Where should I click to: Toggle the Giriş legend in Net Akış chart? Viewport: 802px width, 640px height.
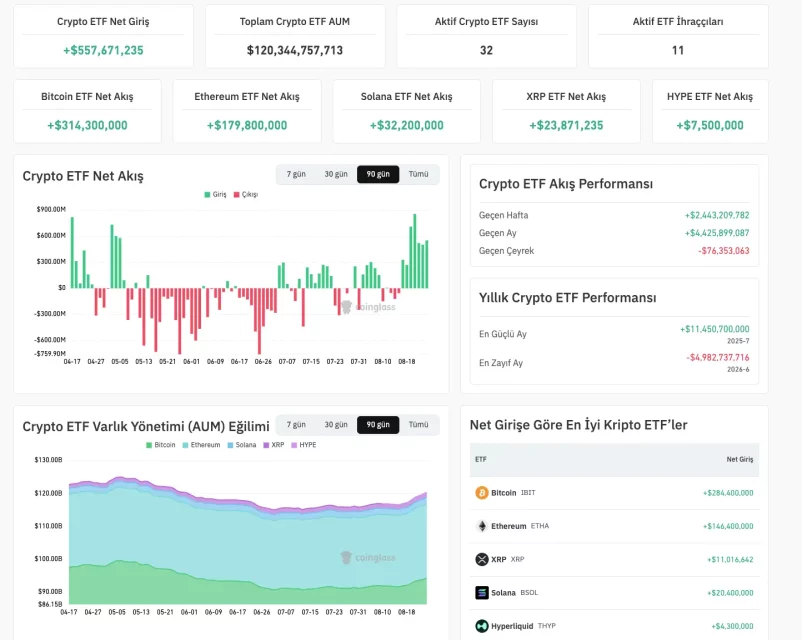pyautogui.click(x=215, y=194)
